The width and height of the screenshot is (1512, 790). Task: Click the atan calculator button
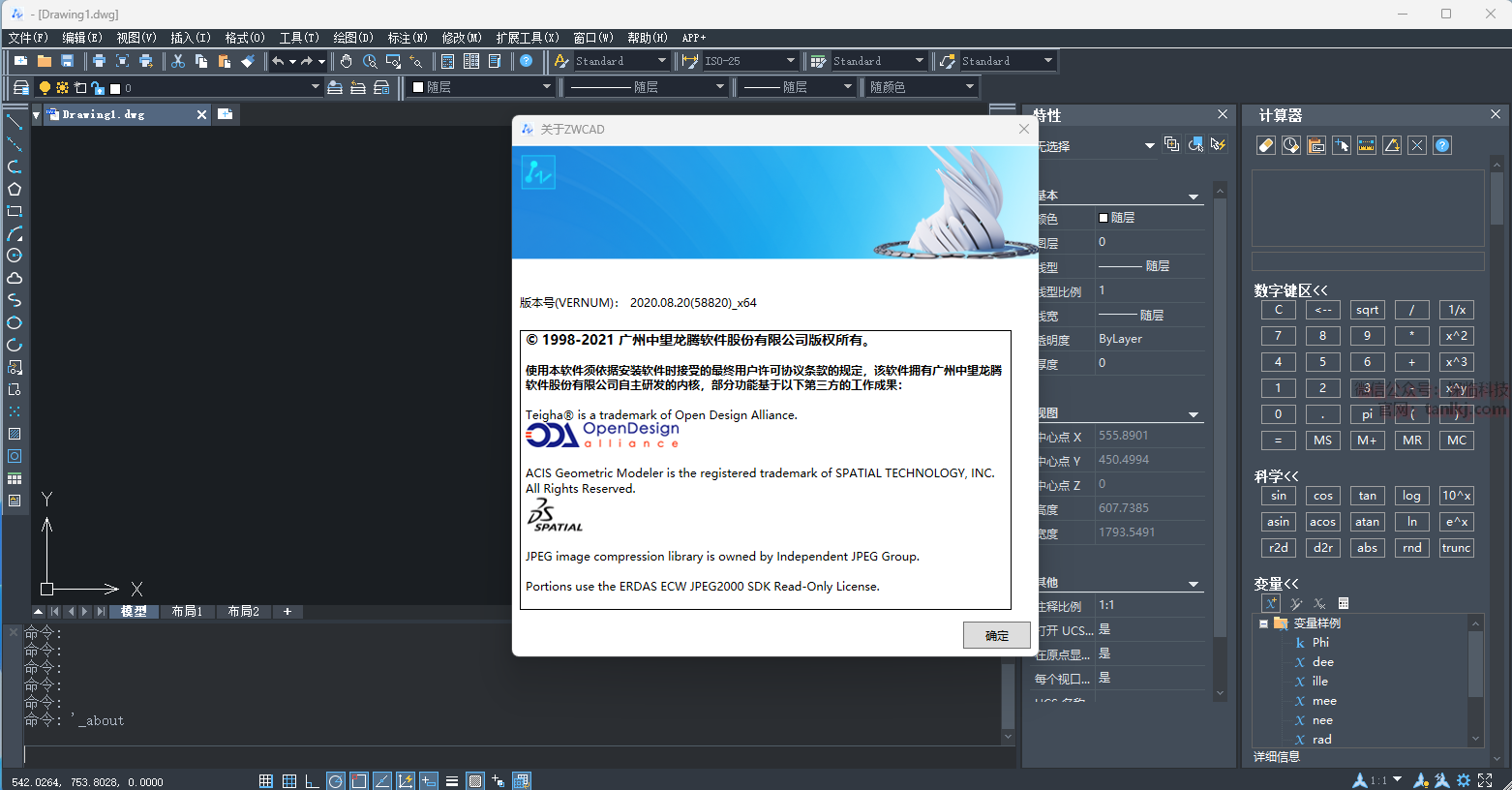click(1368, 522)
